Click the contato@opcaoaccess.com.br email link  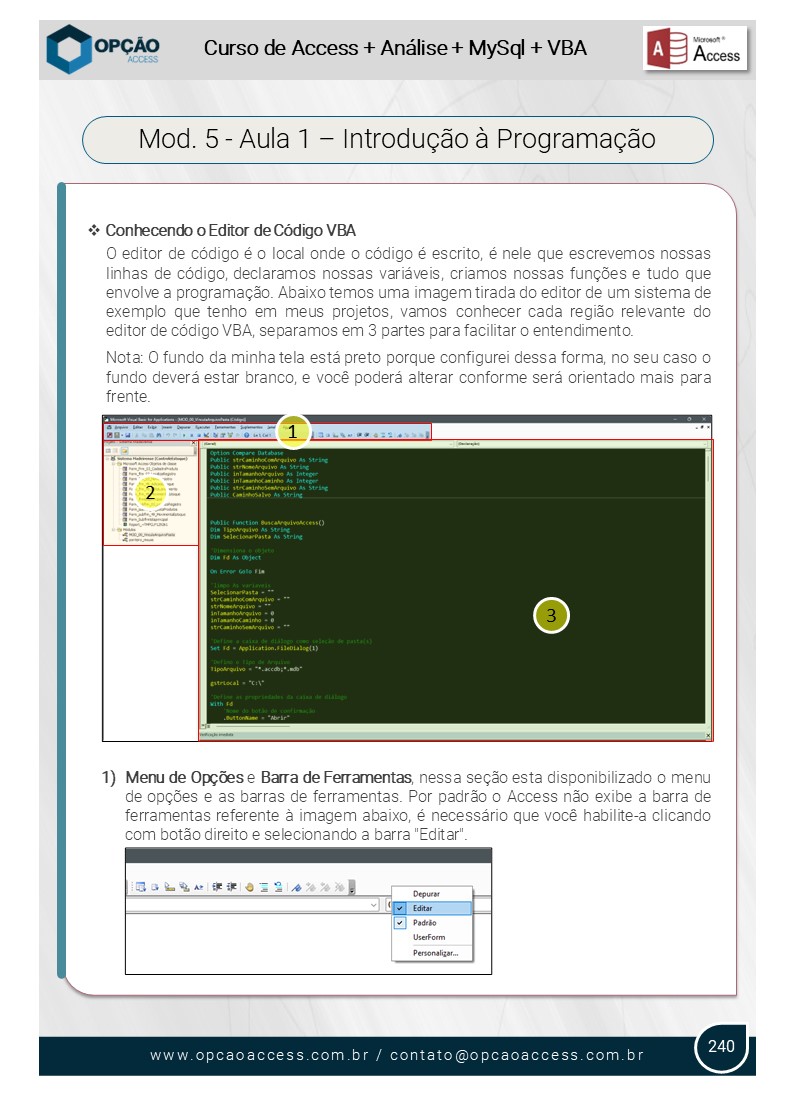[x=517, y=1055]
